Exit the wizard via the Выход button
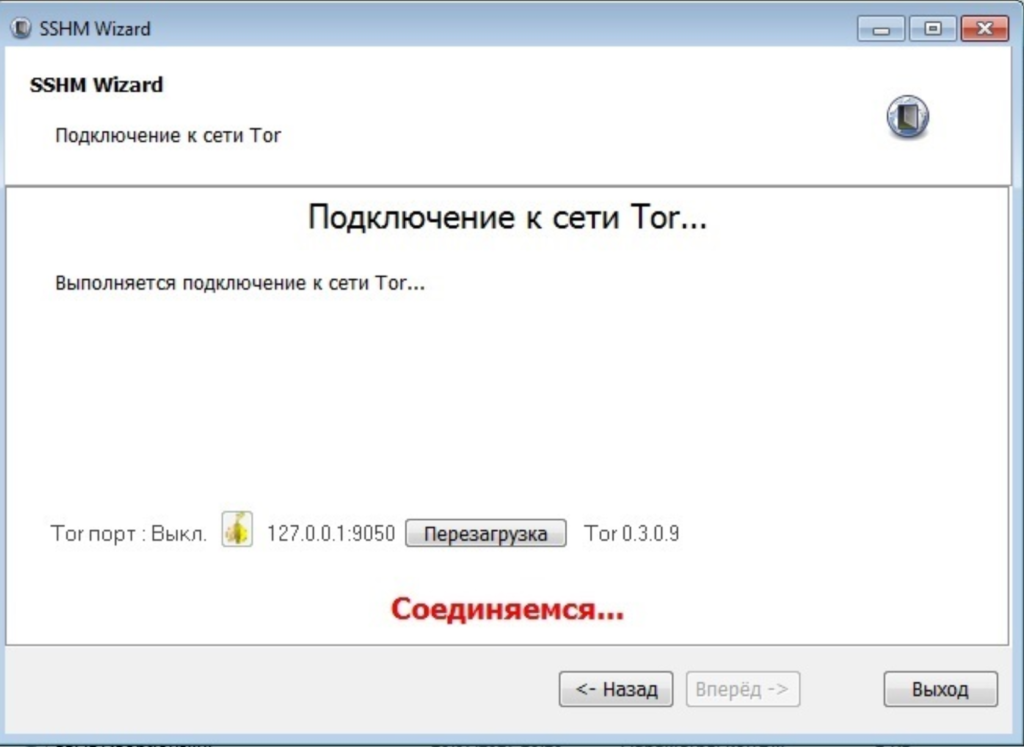The height and width of the screenshot is (747, 1024). tap(938, 688)
